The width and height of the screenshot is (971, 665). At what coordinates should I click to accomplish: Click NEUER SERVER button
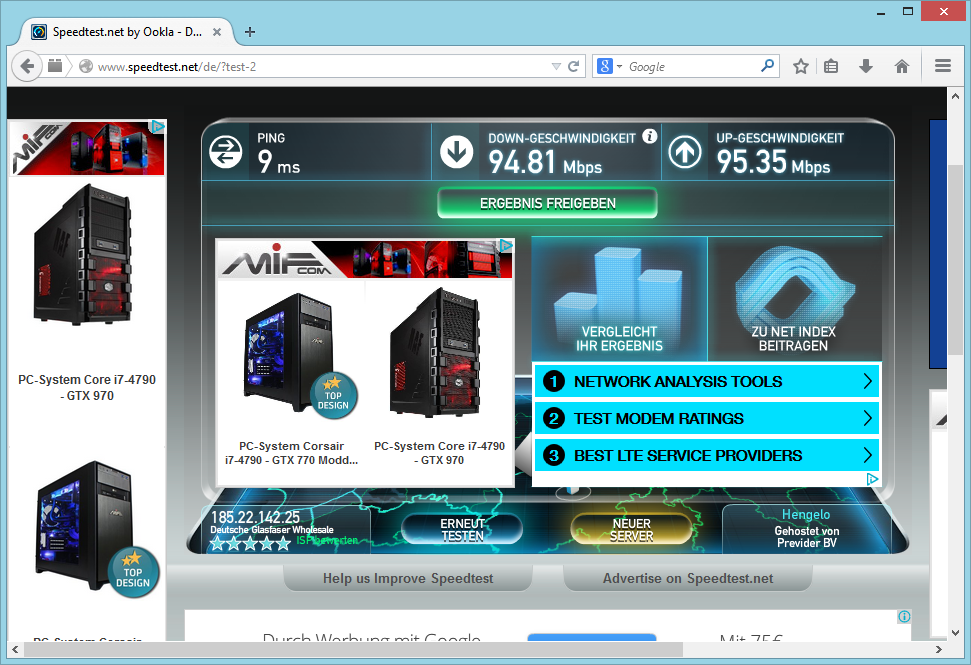tap(631, 530)
